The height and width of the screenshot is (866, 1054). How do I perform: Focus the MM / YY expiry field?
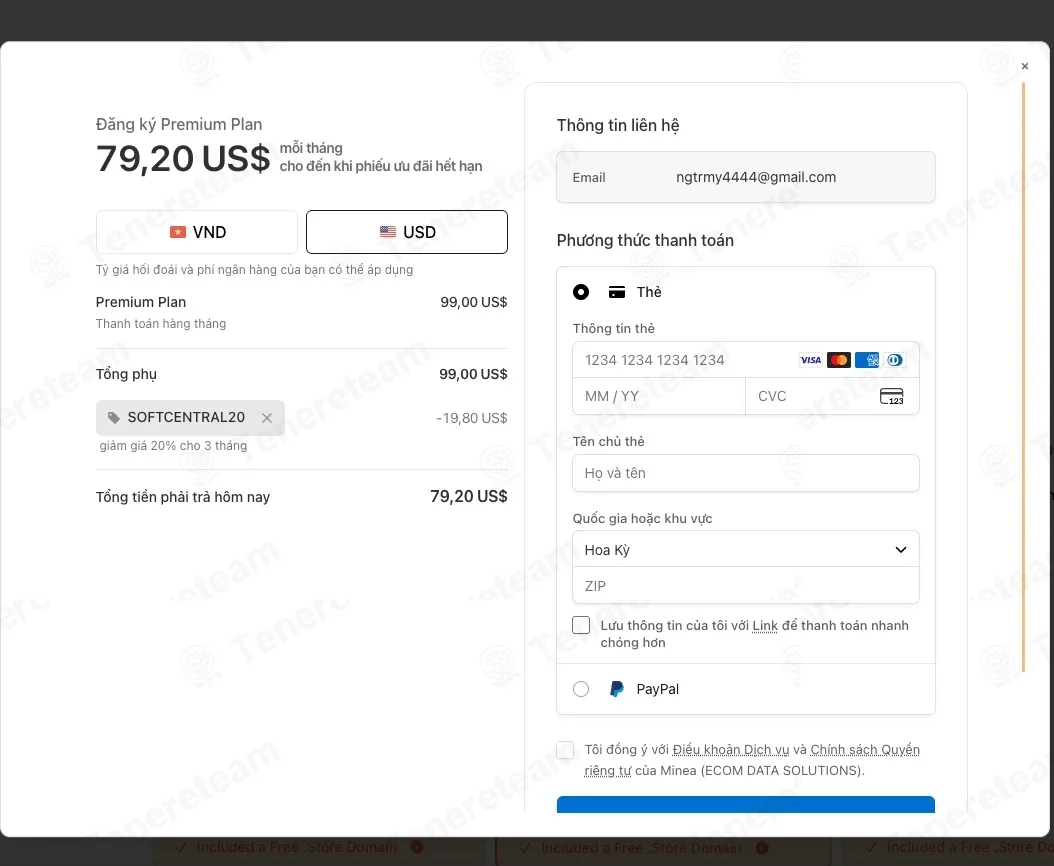(659, 396)
